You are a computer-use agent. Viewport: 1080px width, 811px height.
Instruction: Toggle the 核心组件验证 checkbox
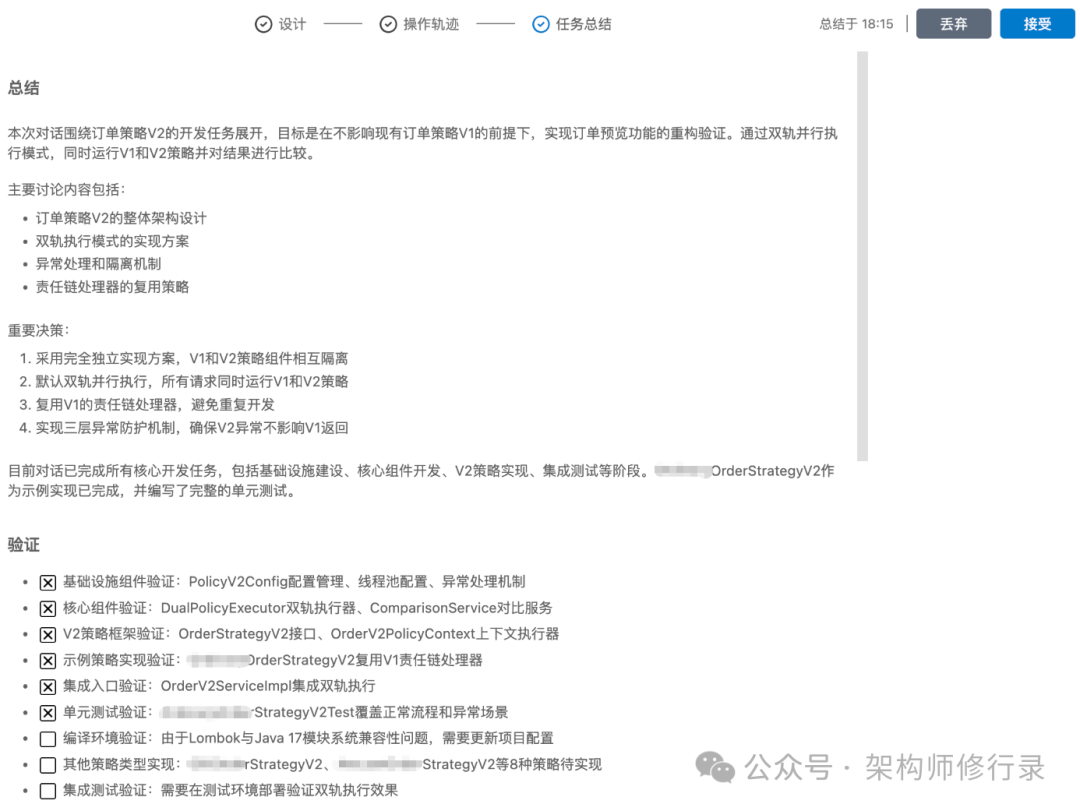(x=48, y=609)
